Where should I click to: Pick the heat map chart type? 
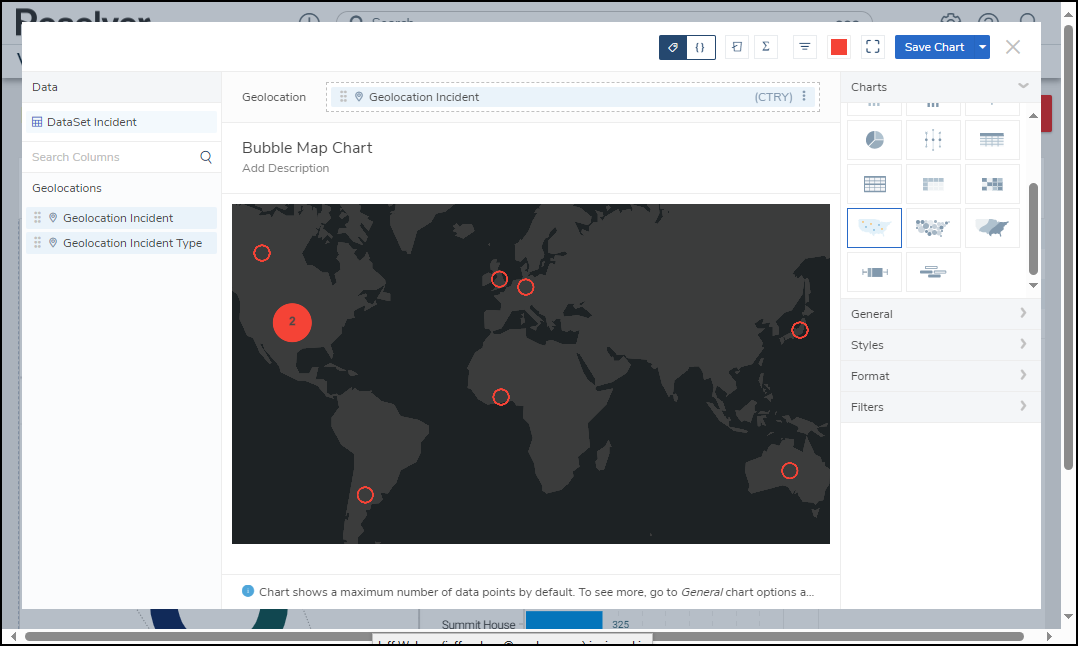pyautogui.click(x=992, y=184)
